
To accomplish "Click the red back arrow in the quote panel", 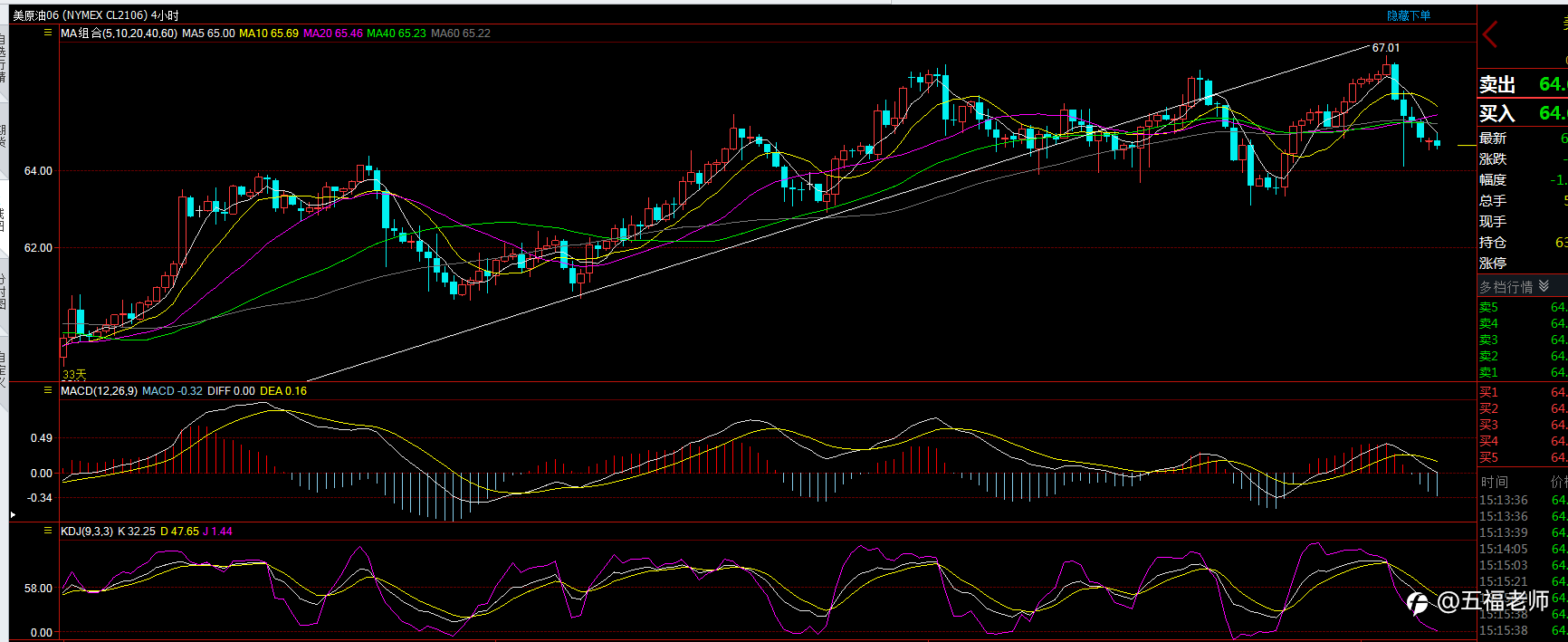I will click(x=1490, y=34).
